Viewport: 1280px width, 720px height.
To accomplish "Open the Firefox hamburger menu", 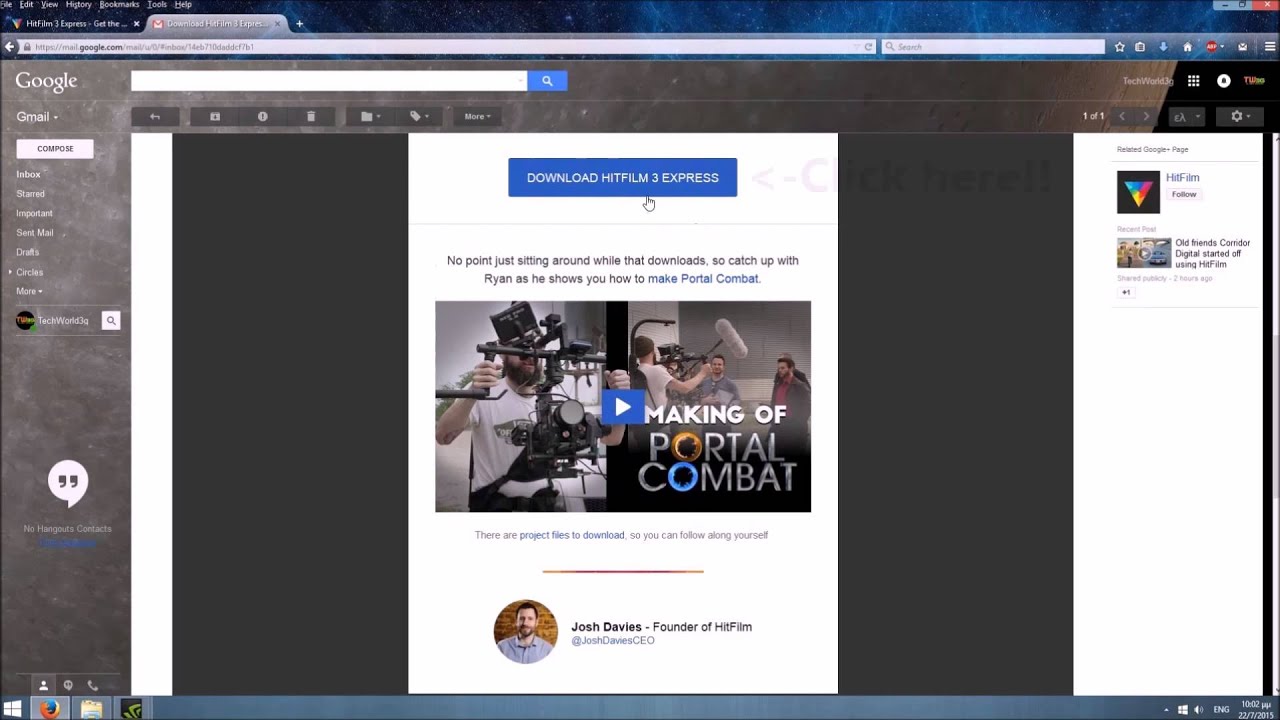I will click(1269, 47).
